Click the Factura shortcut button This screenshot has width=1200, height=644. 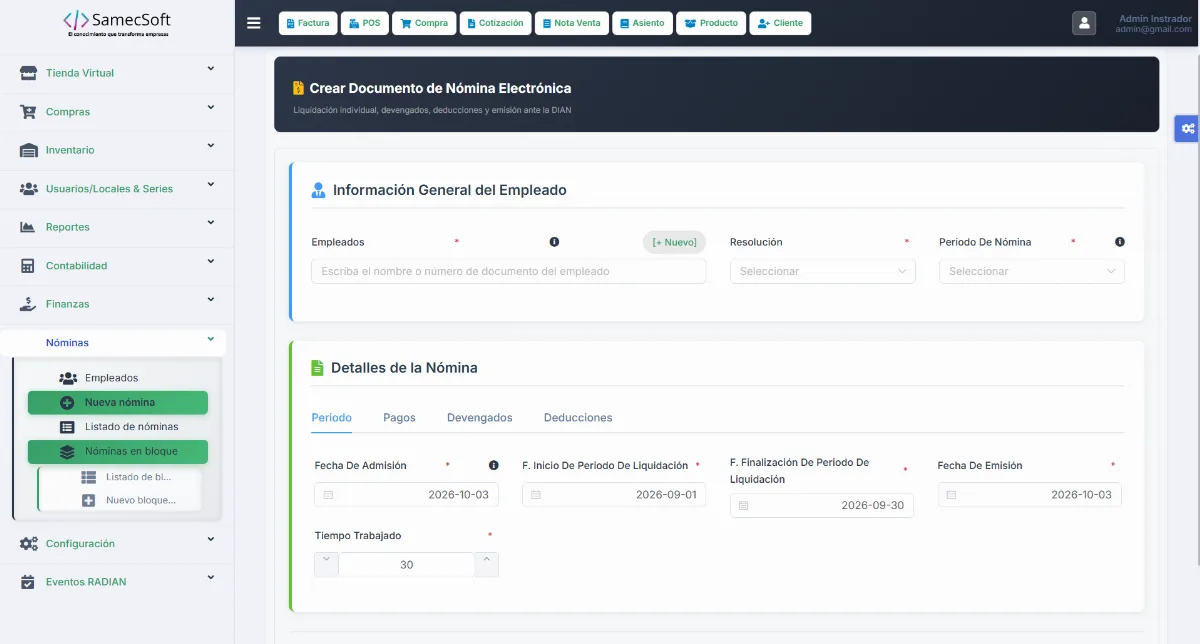click(x=308, y=23)
